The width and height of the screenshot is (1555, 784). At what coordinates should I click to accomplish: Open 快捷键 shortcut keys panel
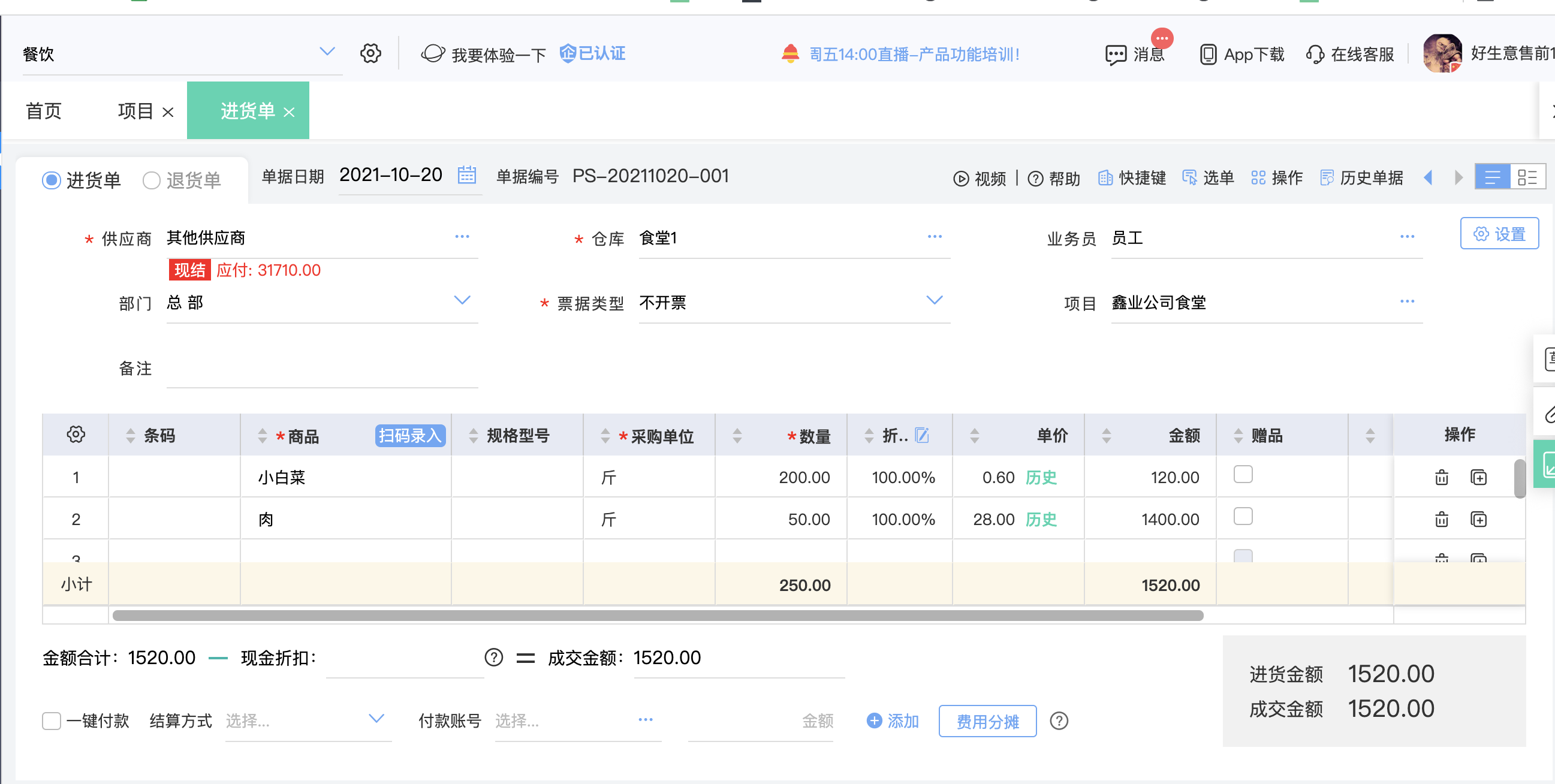pyautogui.click(x=1132, y=178)
